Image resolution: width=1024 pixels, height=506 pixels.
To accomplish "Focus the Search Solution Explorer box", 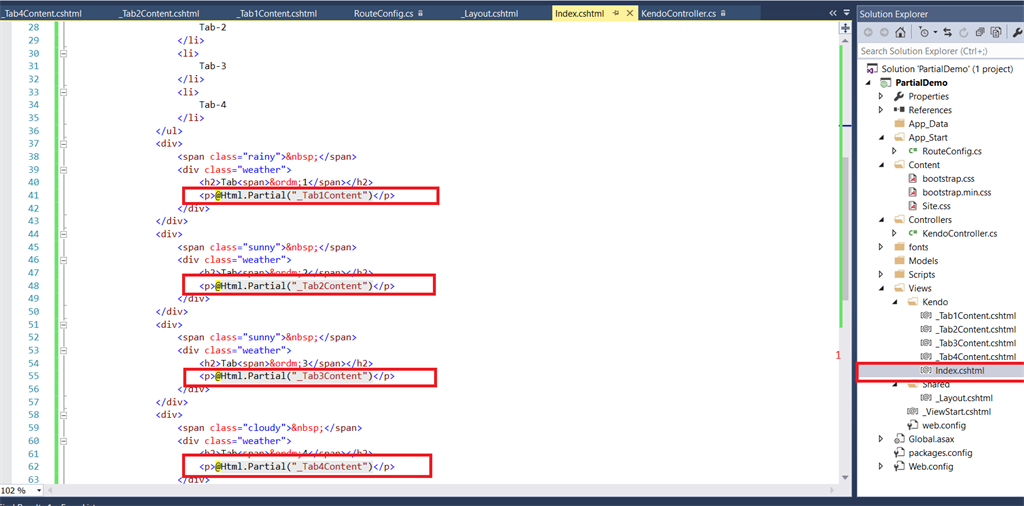I will click(940, 51).
